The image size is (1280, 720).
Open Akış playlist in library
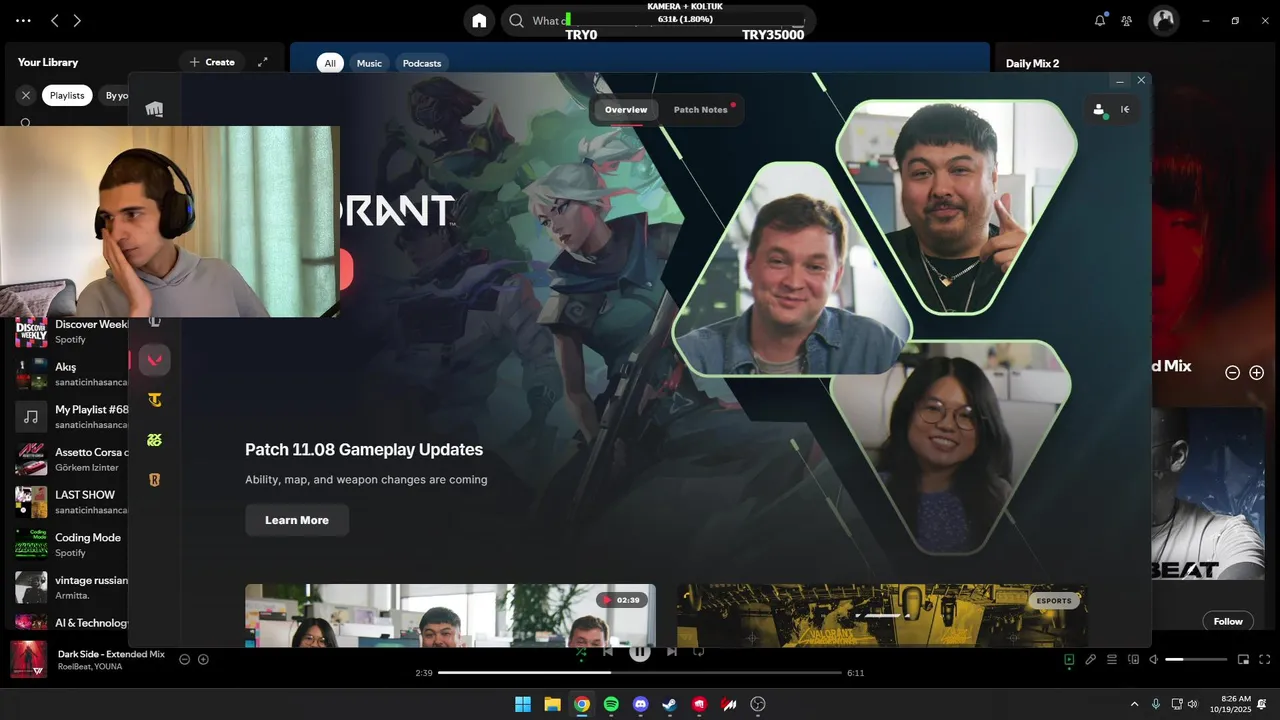70,374
